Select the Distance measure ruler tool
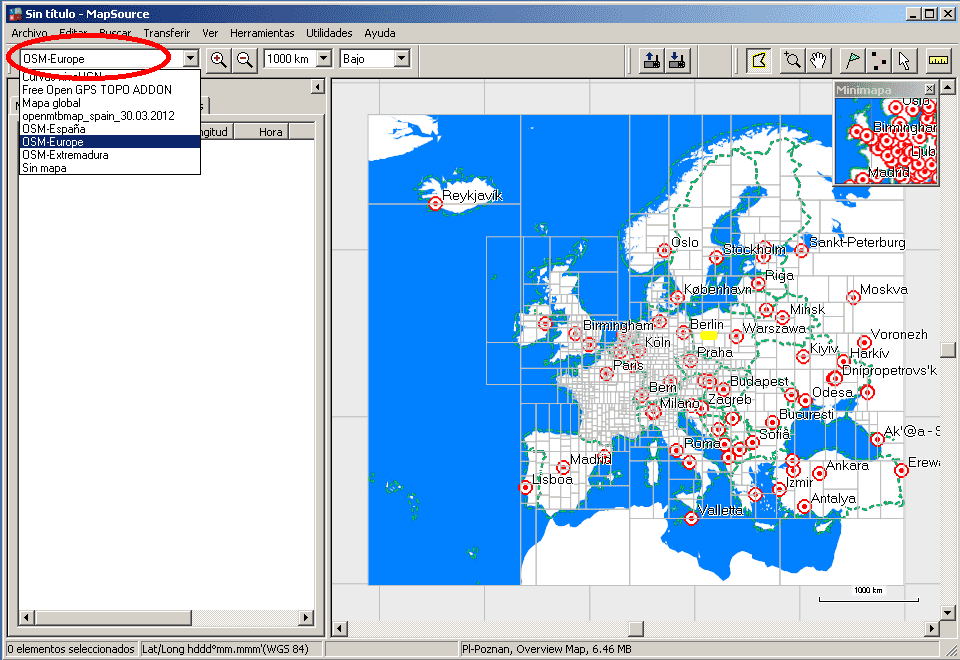960x660 pixels. tap(938, 60)
